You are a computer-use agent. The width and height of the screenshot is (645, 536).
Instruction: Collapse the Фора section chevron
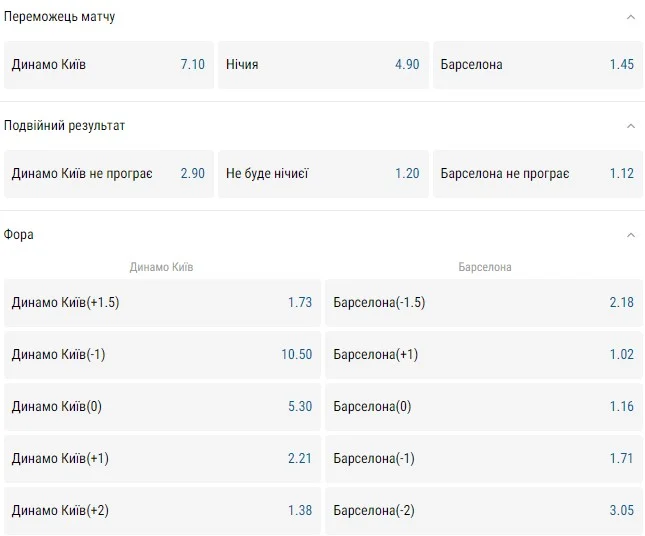630,235
